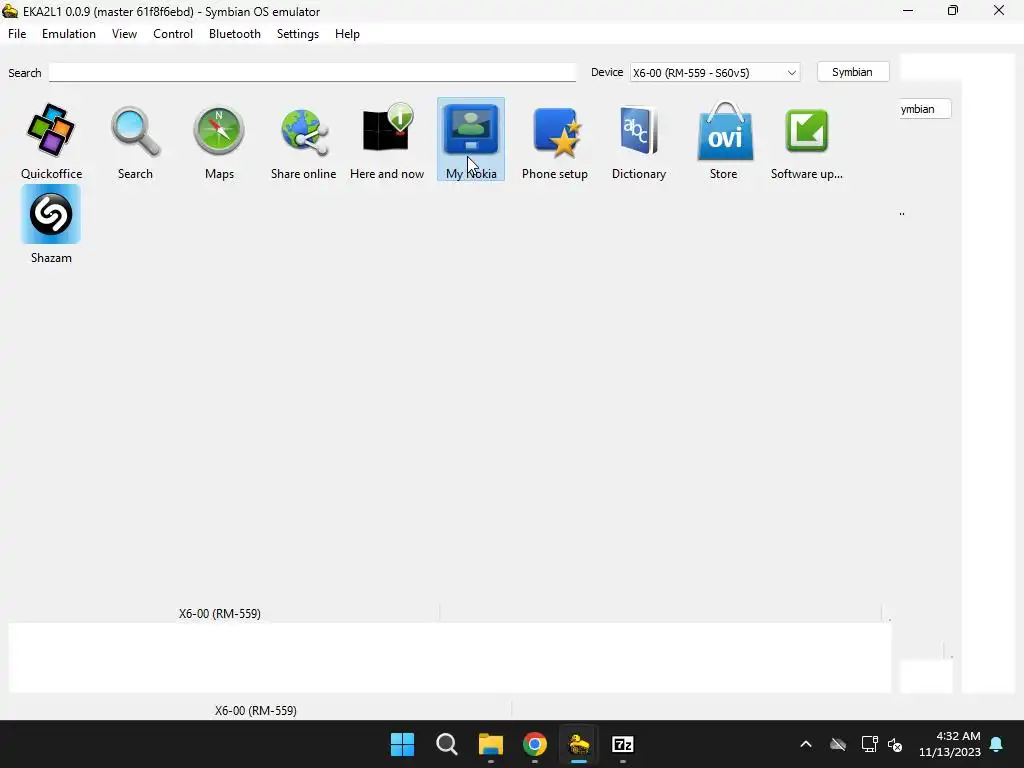This screenshot has height=768, width=1024.
Task: Expand the Device selection dropdown
Action: point(715,72)
